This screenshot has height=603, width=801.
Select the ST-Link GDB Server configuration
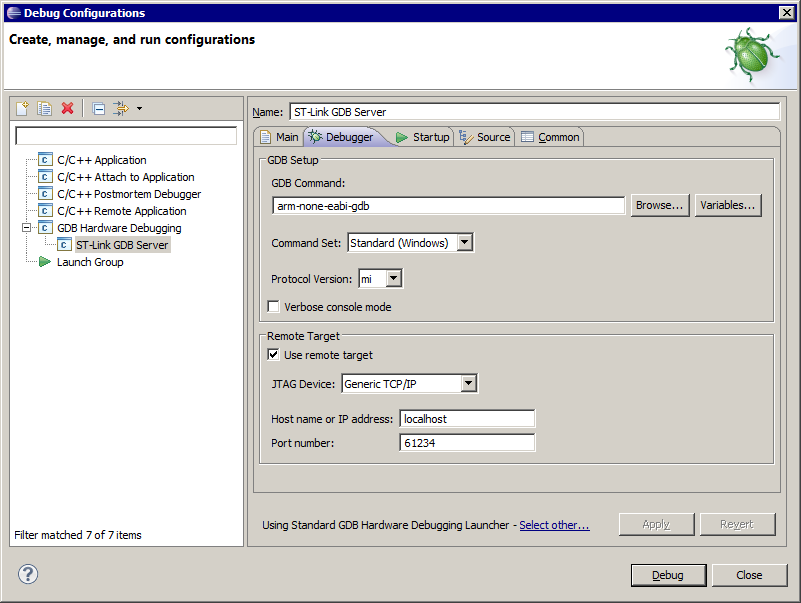point(122,245)
